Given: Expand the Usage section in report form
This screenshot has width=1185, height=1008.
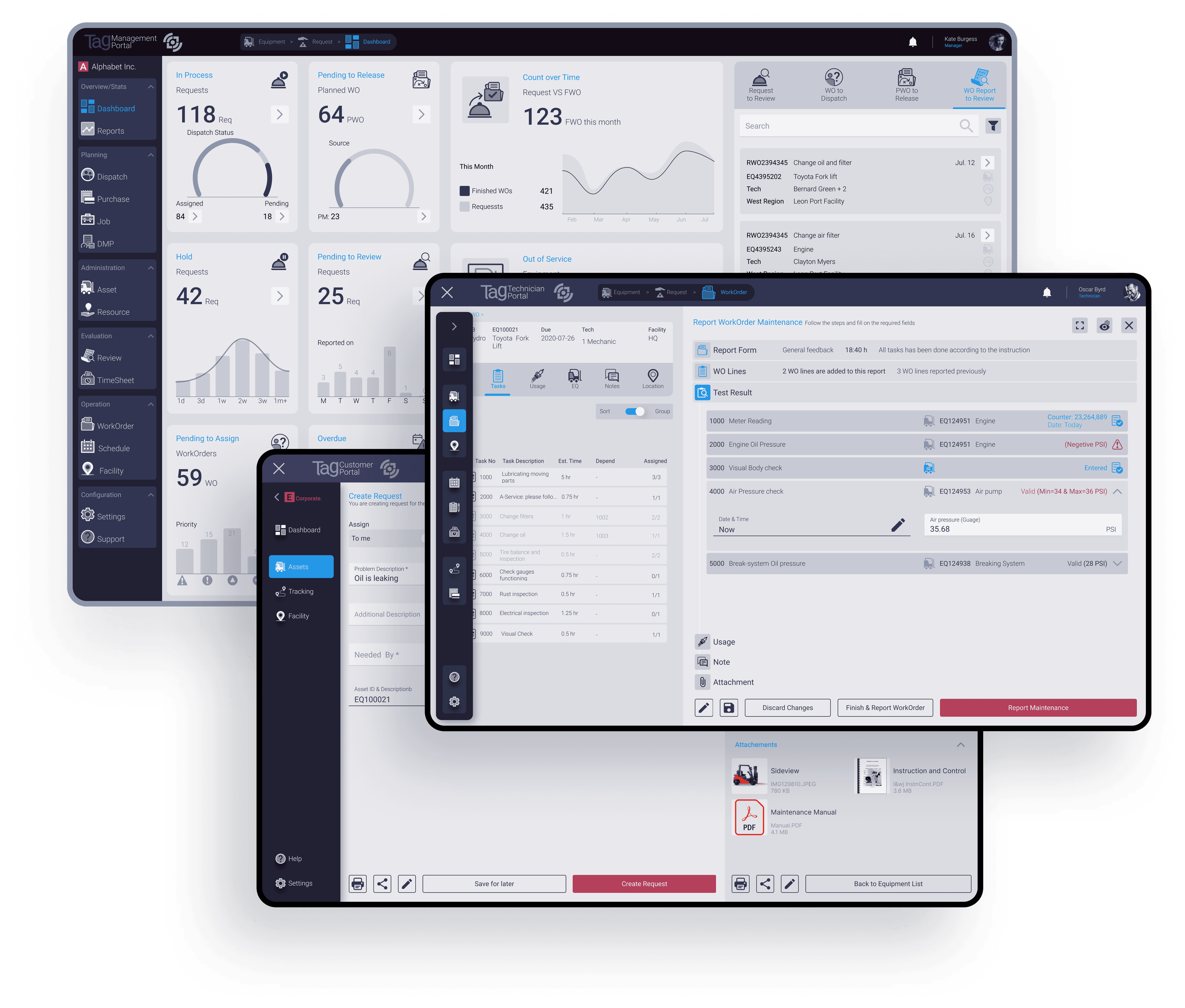Looking at the screenshot, I should [715, 642].
